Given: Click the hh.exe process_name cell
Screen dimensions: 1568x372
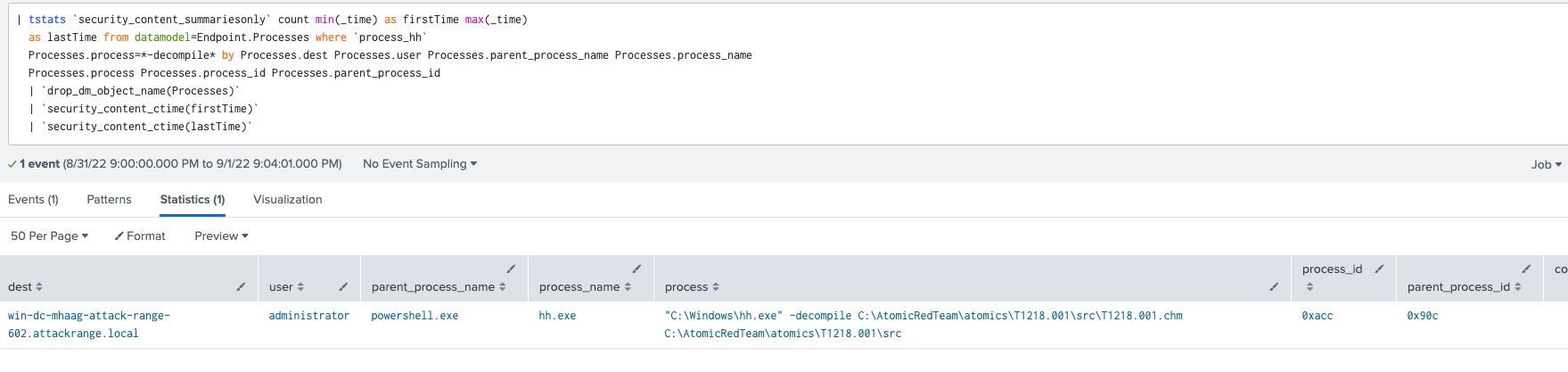Looking at the screenshot, I should click(557, 316).
